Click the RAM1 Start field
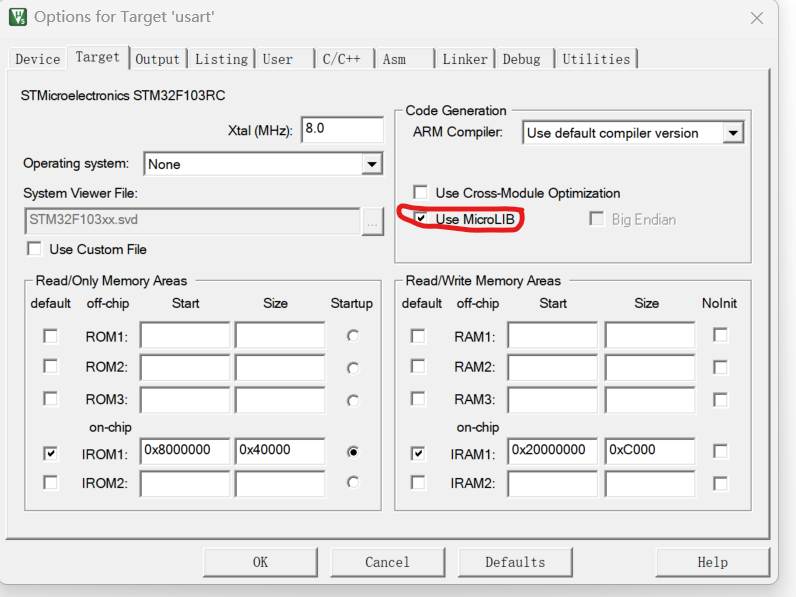Image resolution: width=796 pixels, height=597 pixels. 552,335
